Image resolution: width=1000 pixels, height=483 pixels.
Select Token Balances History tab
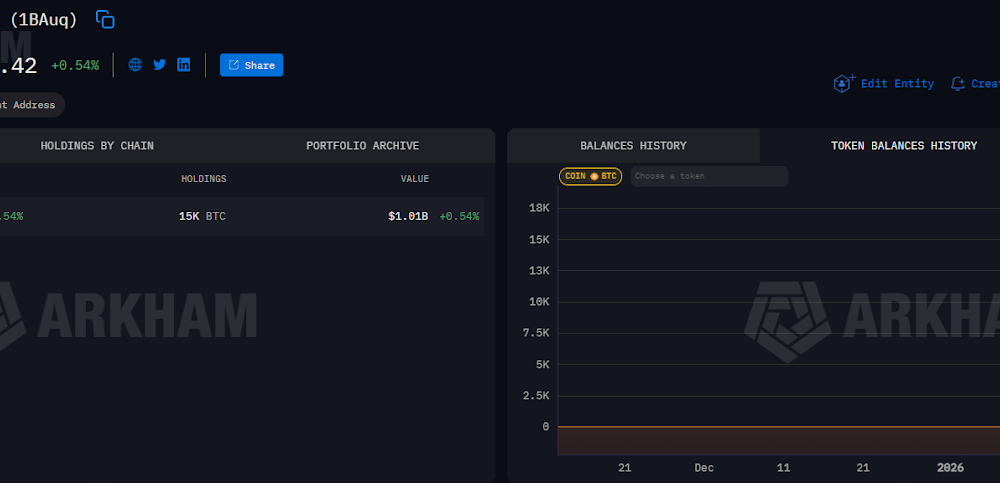904,145
